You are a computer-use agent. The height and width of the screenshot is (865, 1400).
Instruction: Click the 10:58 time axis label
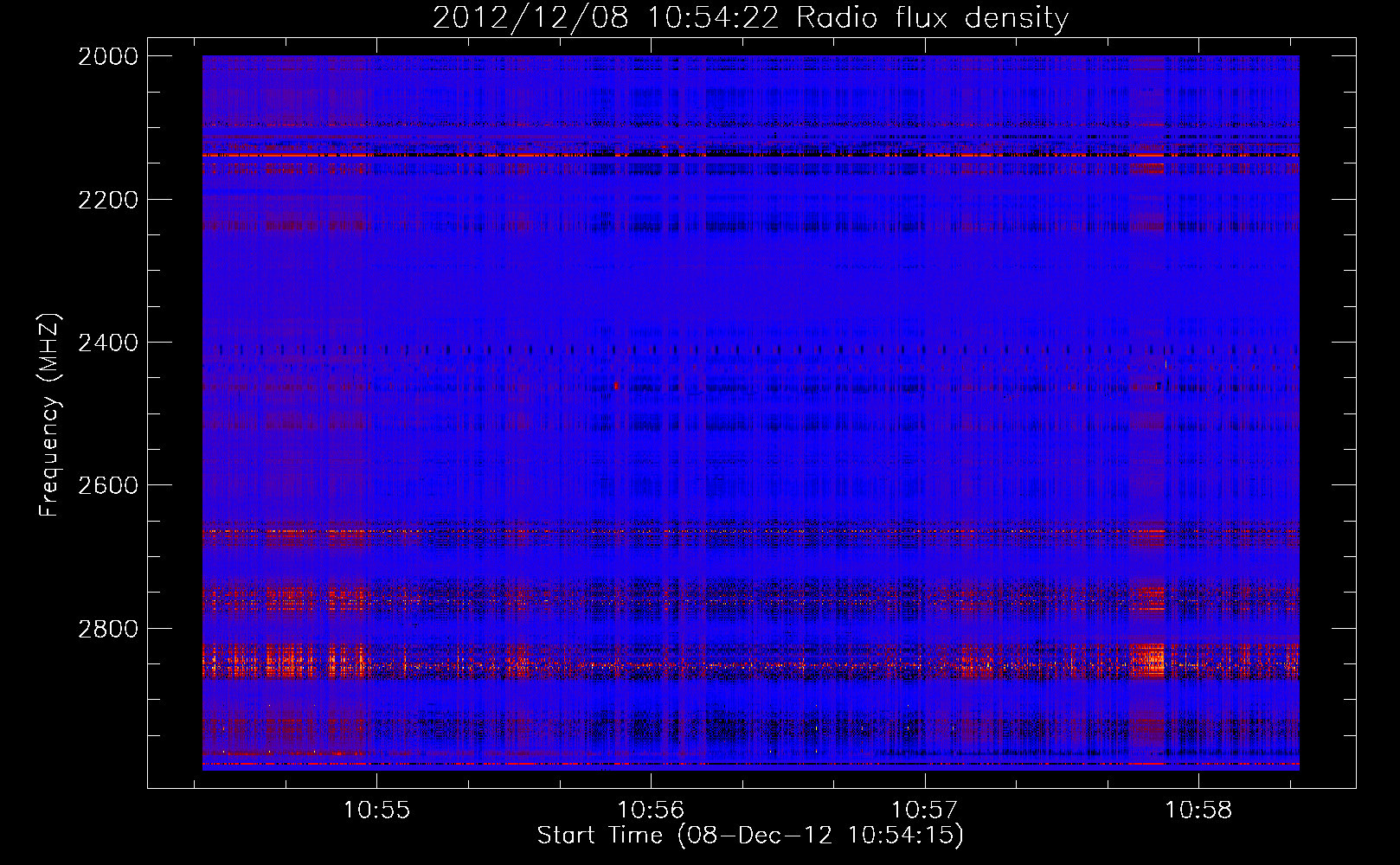coord(1198,811)
